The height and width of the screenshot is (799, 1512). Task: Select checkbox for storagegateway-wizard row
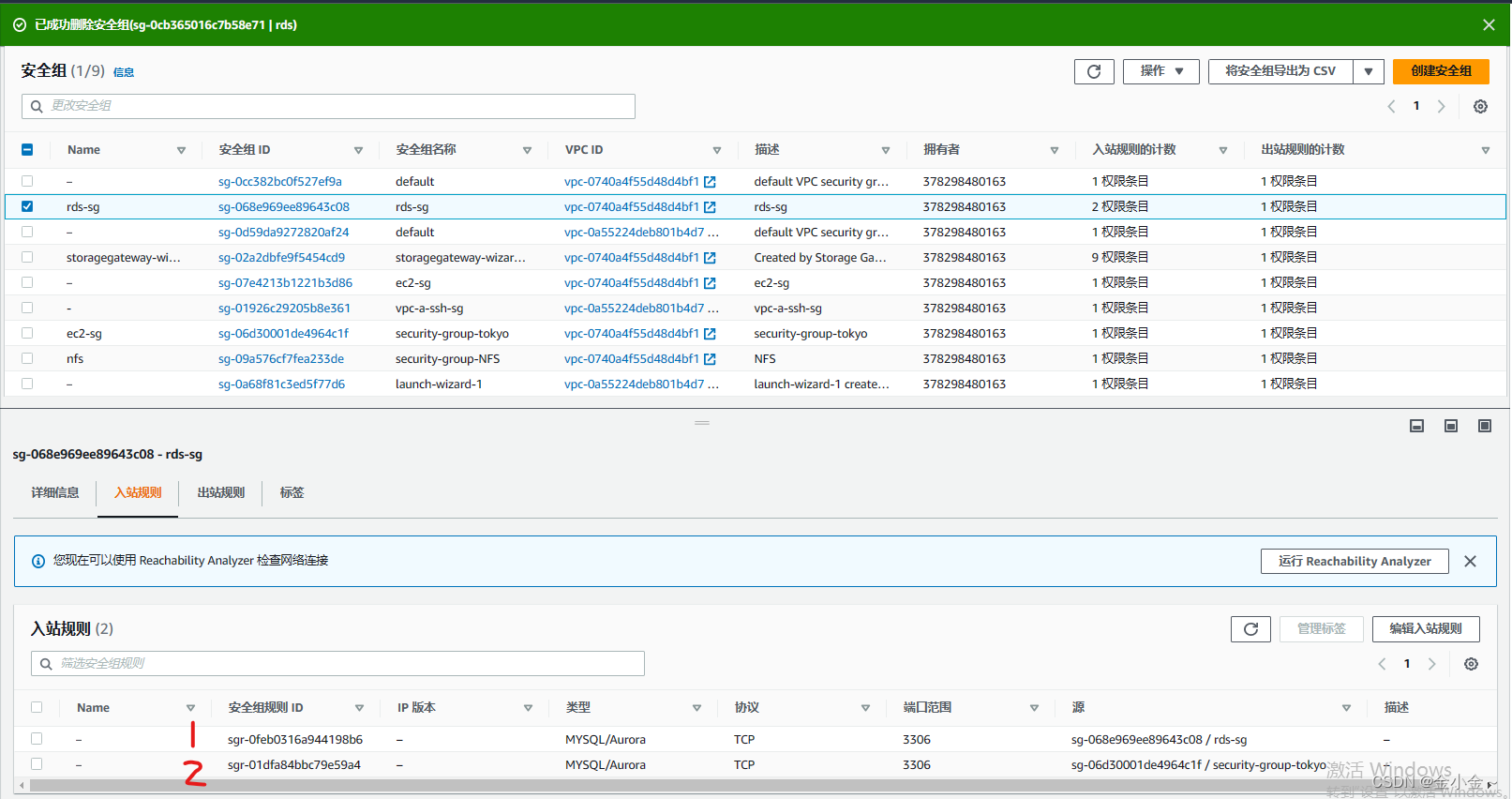click(27, 257)
